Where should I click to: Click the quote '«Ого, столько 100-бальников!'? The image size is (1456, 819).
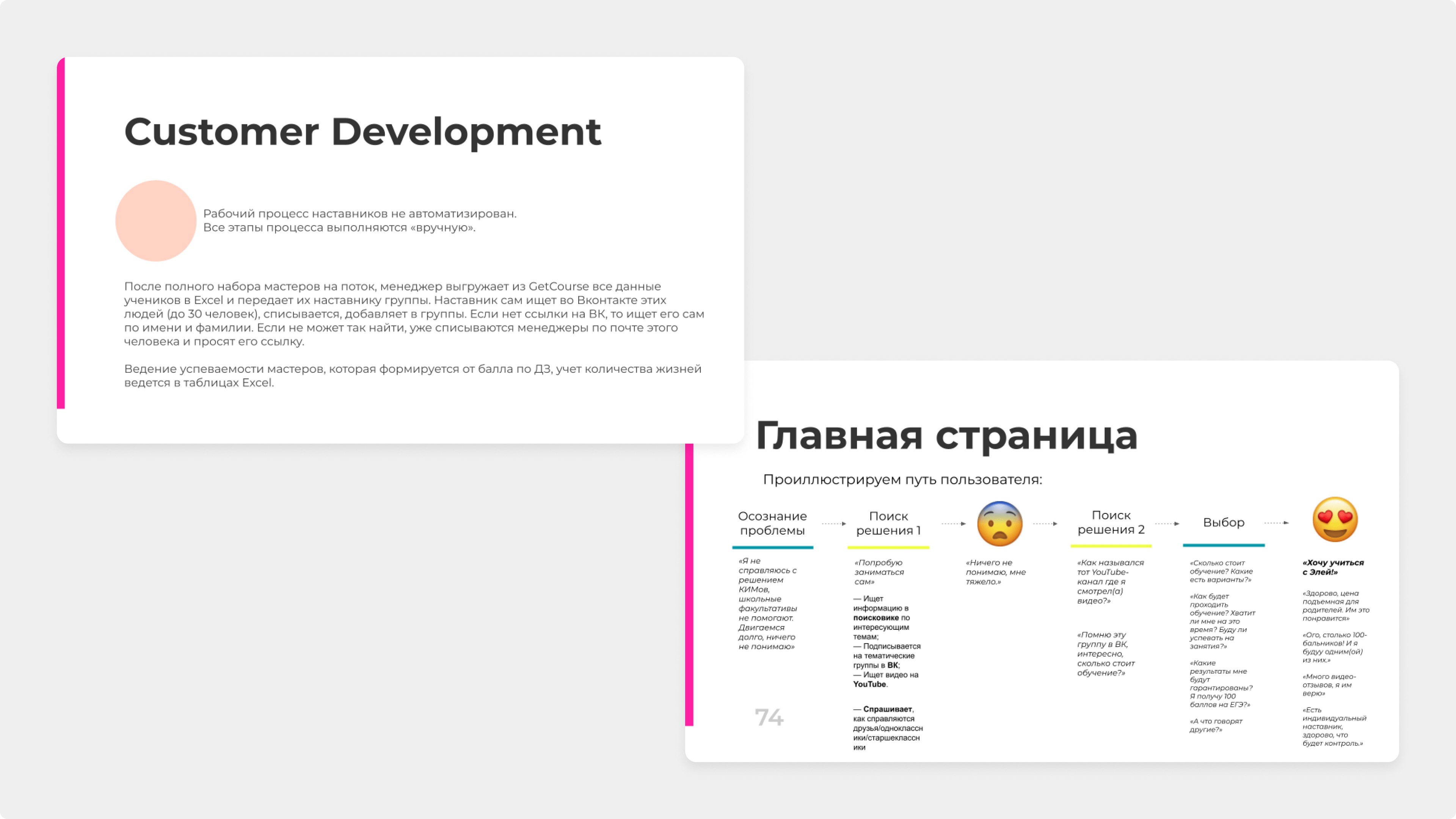coord(1335,648)
